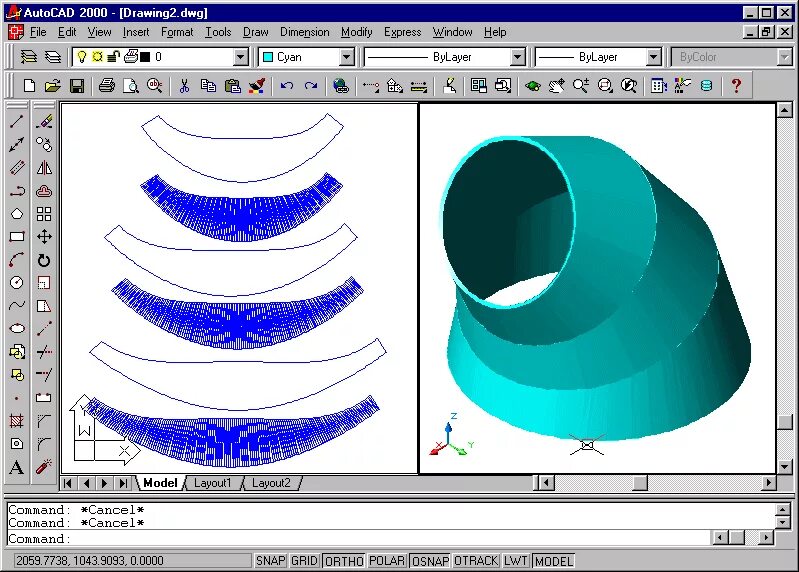Expand the ByColor plot style dropdown
The width and height of the screenshot is (799, 572).
point(784,57)
